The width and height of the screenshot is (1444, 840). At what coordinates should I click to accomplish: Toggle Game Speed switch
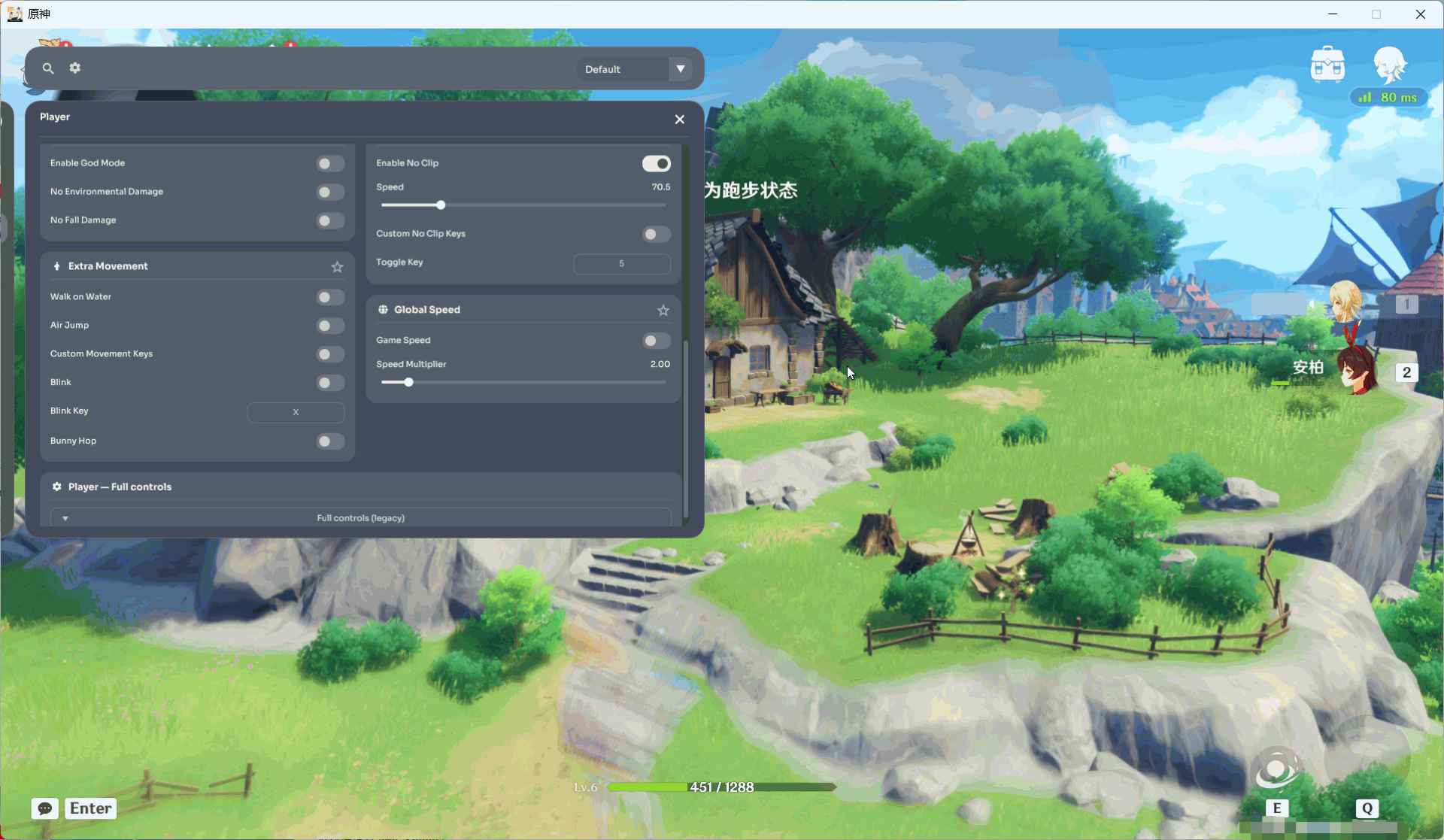click(657, 341)
